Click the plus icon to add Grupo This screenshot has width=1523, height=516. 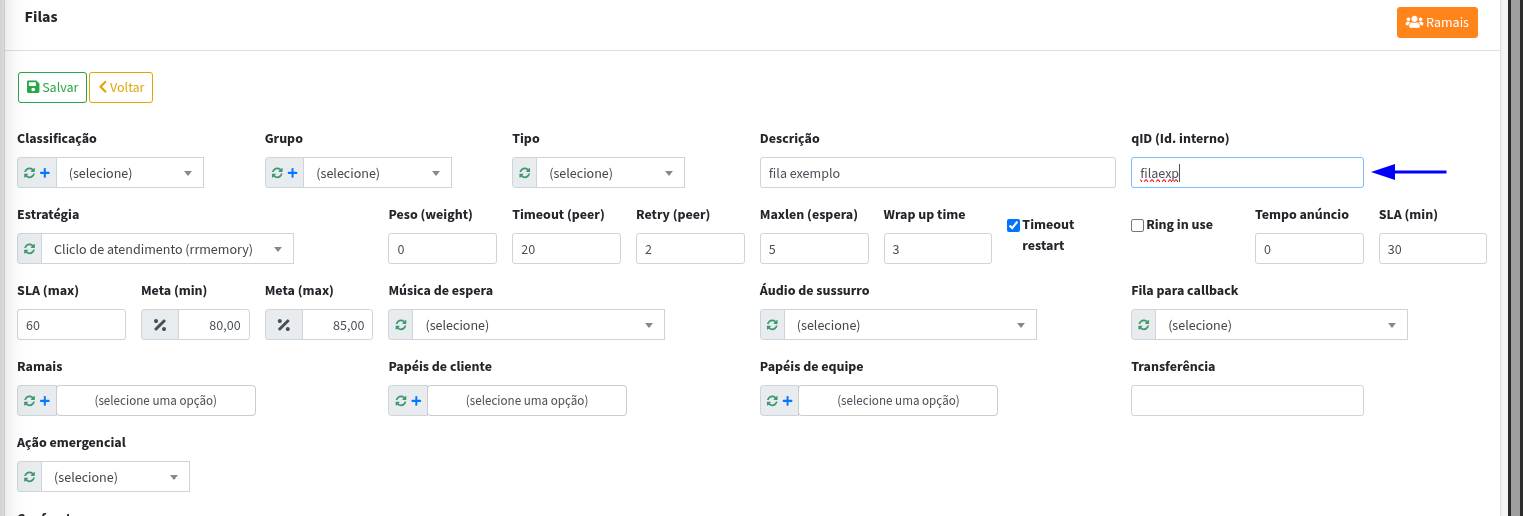(292, 173)
